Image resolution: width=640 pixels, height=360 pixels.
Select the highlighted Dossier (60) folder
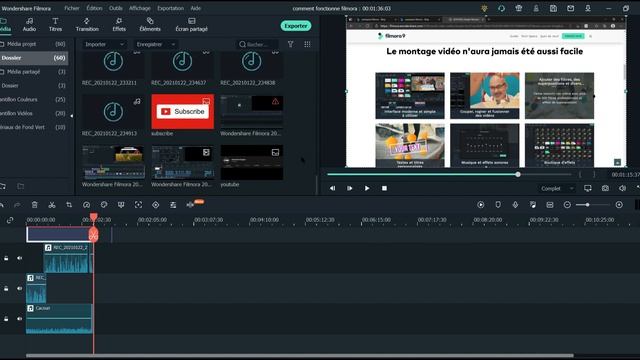34,58
